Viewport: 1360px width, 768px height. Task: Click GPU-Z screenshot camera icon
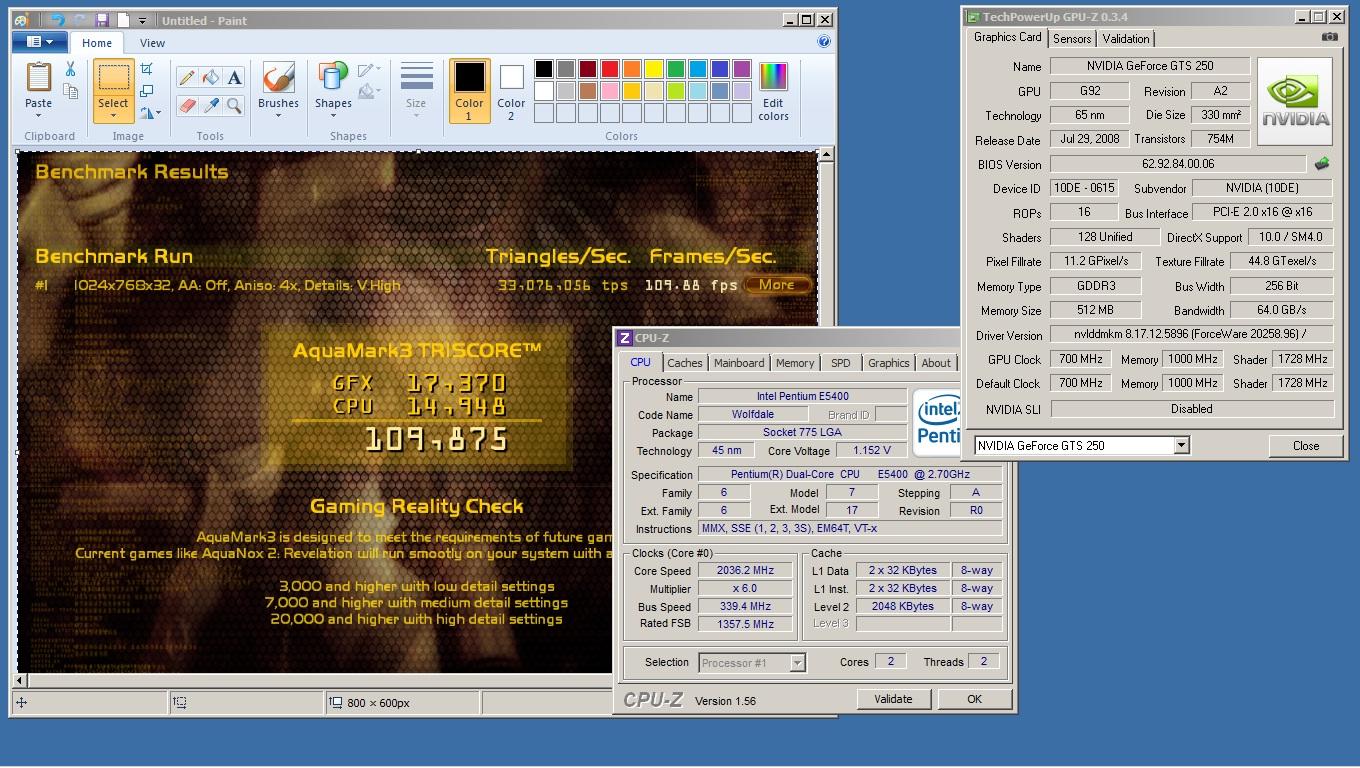(1329, 37)
